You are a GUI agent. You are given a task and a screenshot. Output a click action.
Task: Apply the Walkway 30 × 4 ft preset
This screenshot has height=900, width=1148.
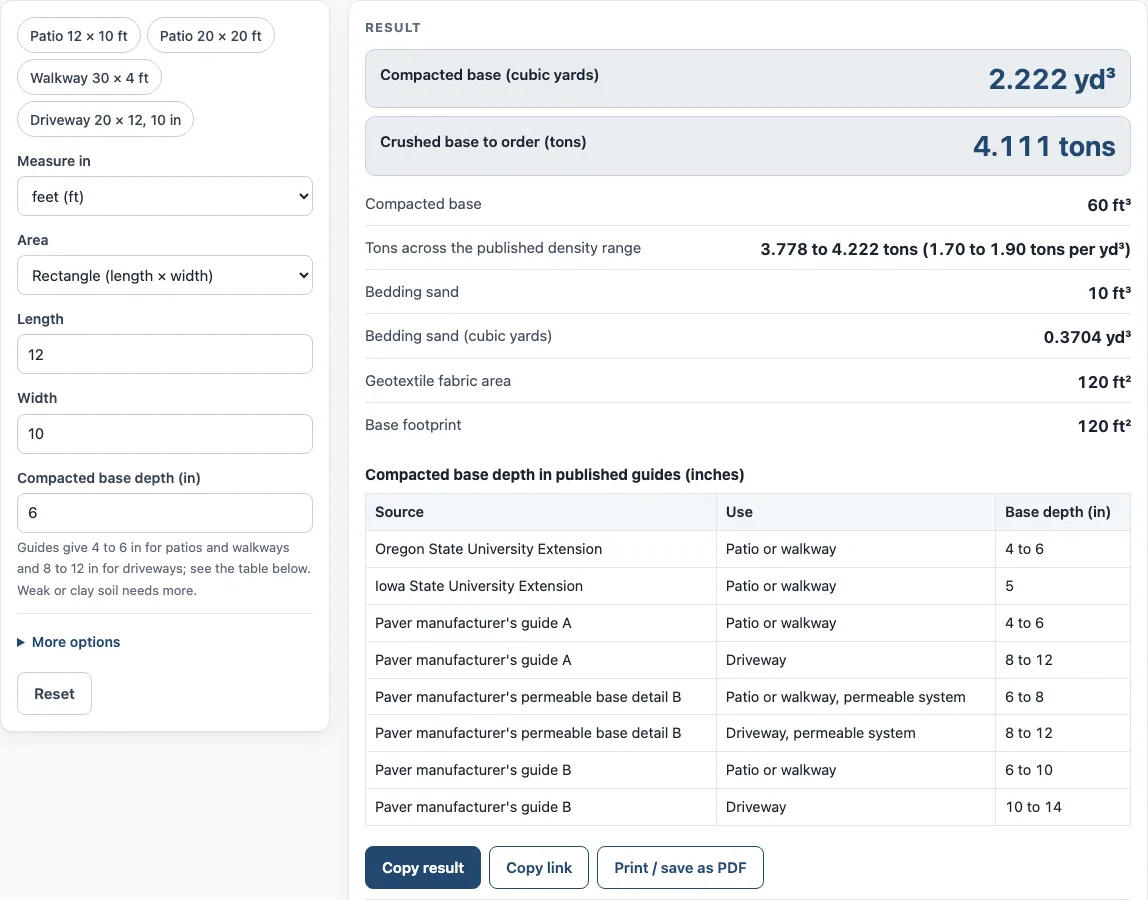pyautogui.click(x=89, y=78)
